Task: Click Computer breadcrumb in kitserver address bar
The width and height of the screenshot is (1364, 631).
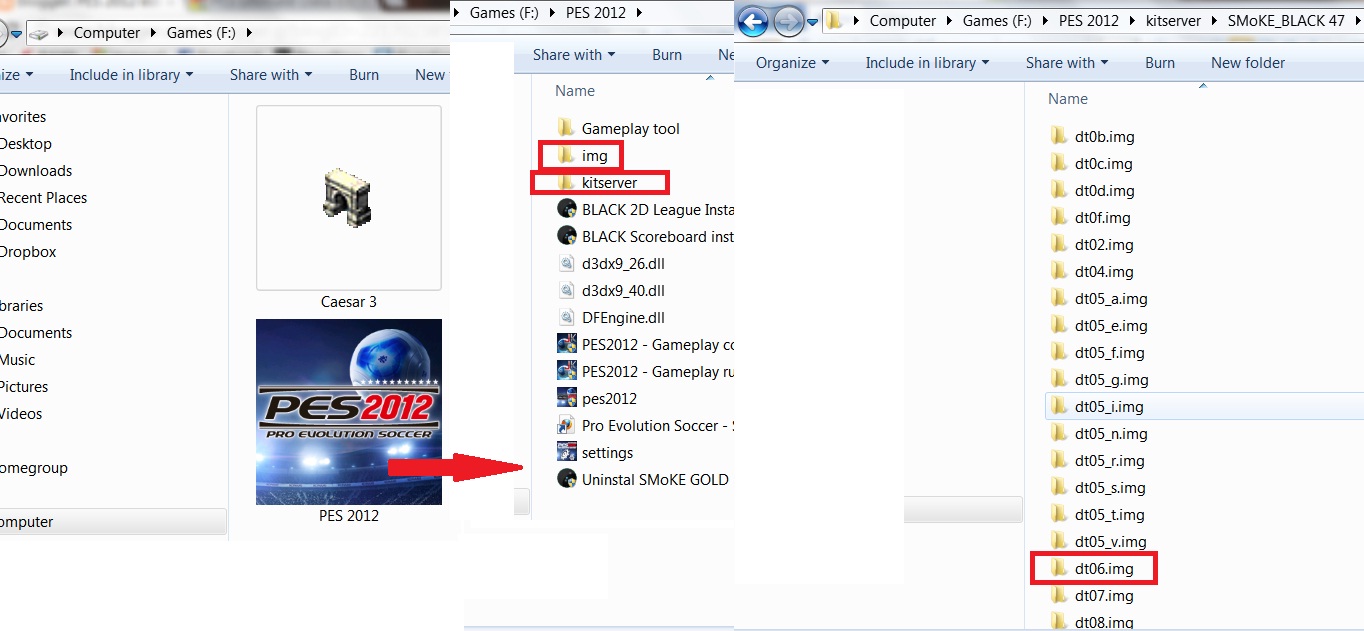Action: point(903,20)
